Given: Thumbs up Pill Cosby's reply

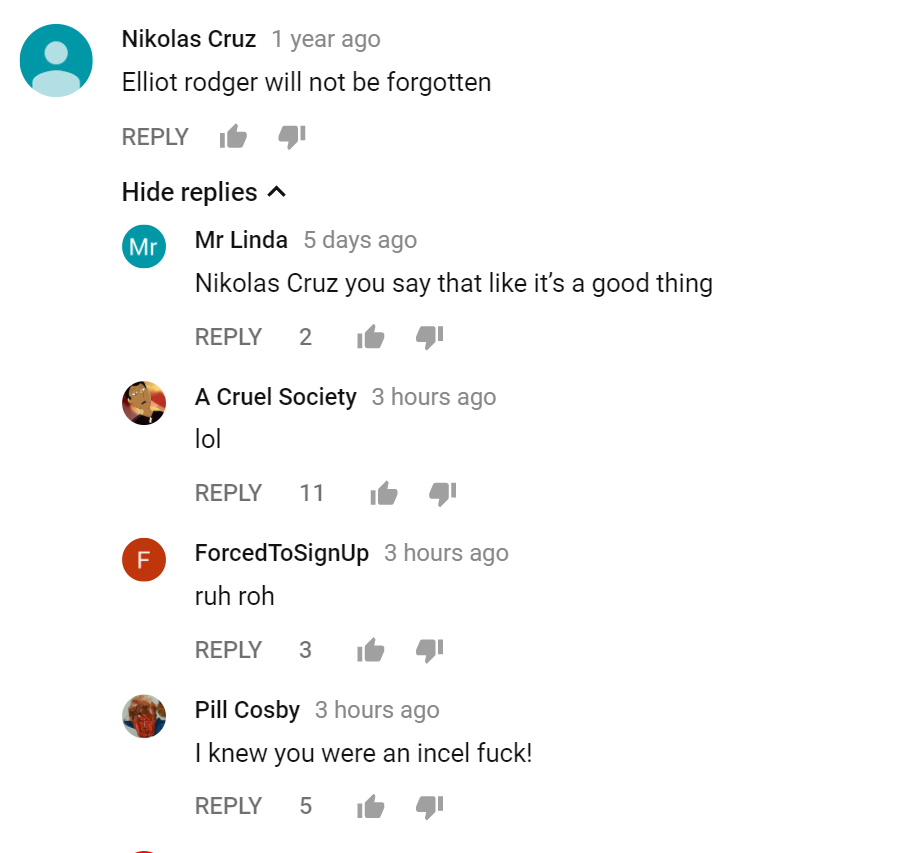Looking at the screenshot, I should tap(371, 806).
